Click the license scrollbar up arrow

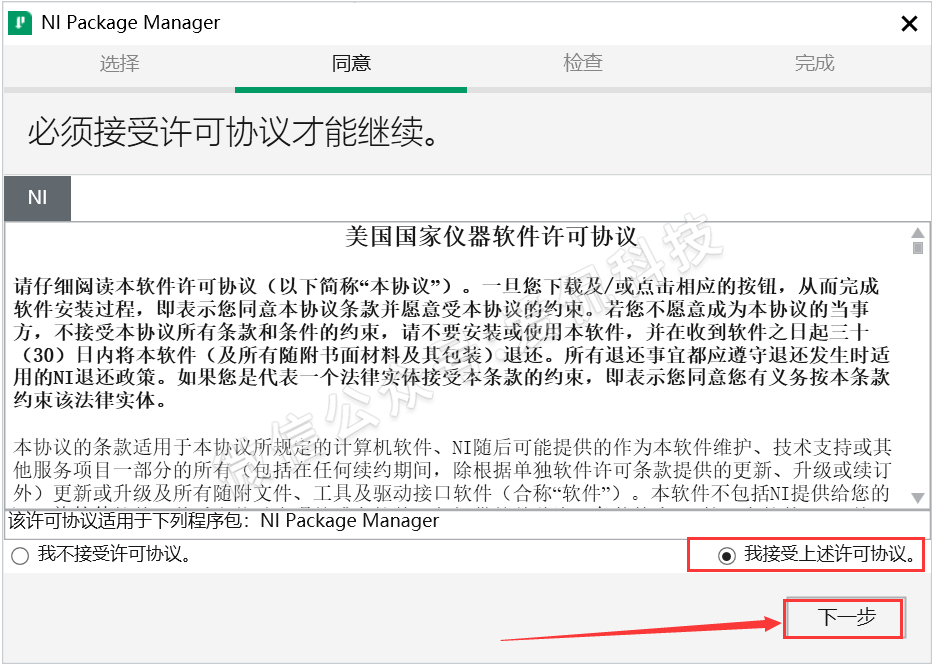point(917,232)
